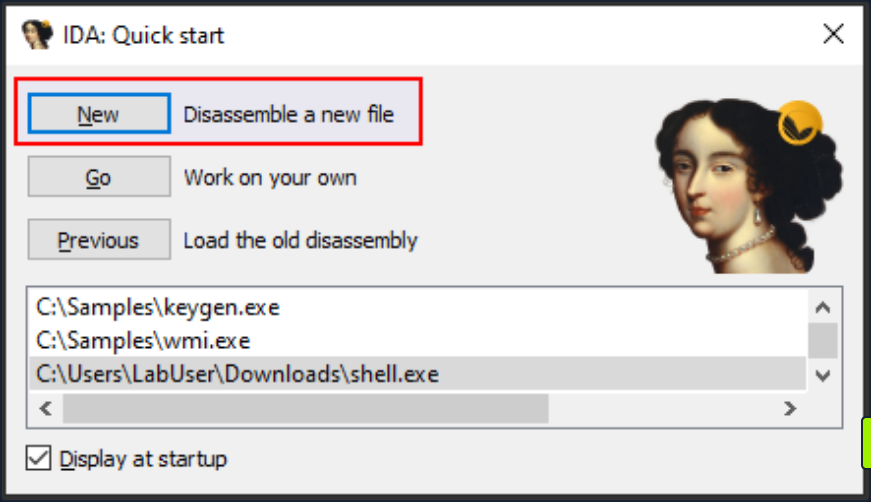Click the yellow badge on the portrait's hair
This screenshot has width=871, height=502.
(x=800, y=122)
